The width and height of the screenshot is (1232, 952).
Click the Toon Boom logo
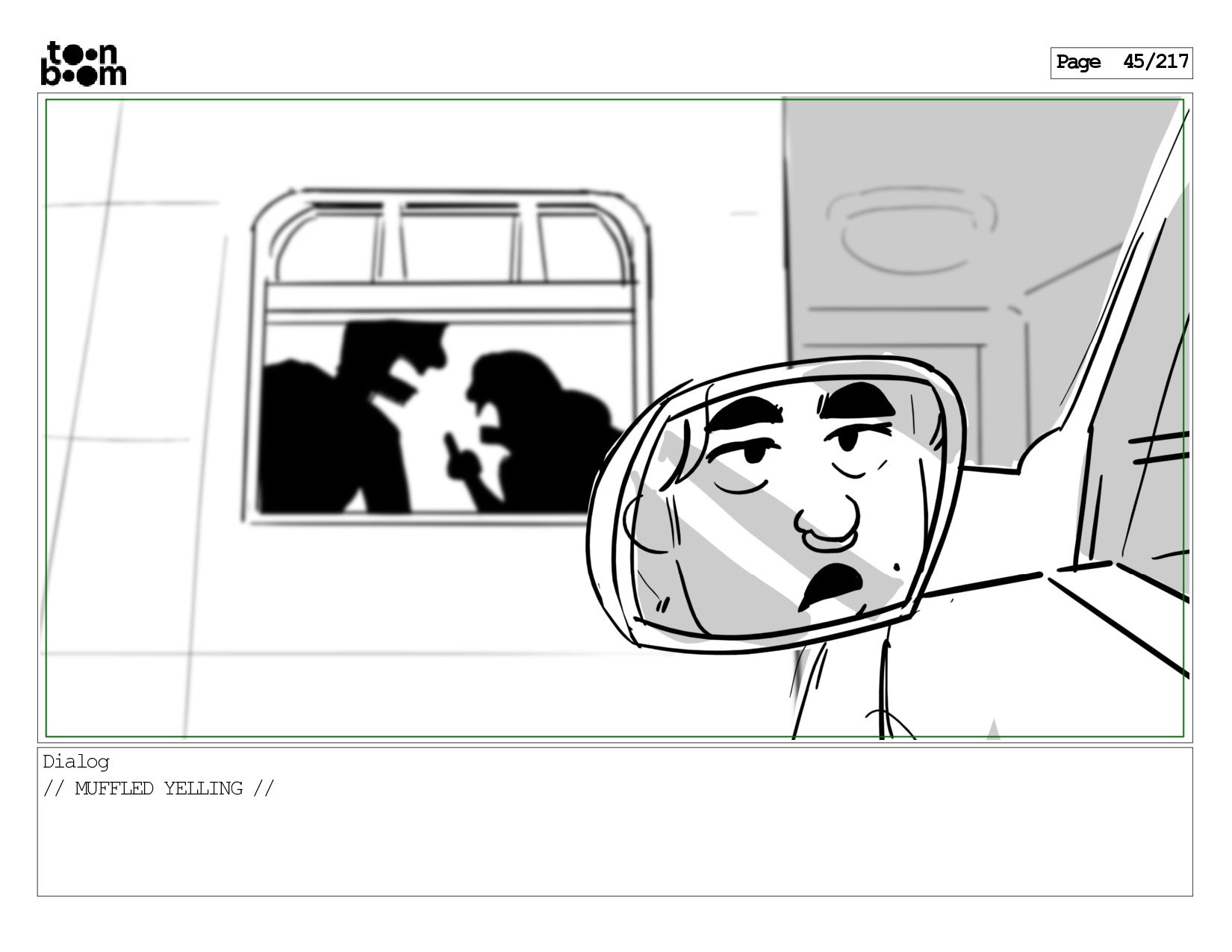[x=83, y=63]
